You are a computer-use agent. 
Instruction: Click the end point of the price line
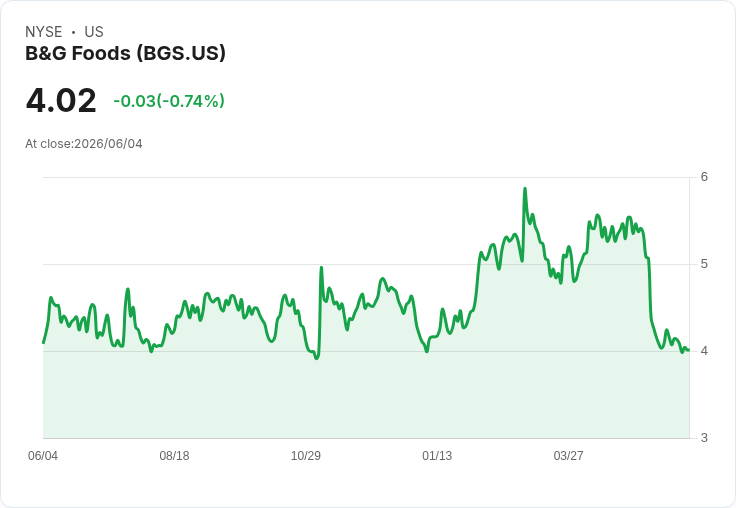tap(688, 350)
